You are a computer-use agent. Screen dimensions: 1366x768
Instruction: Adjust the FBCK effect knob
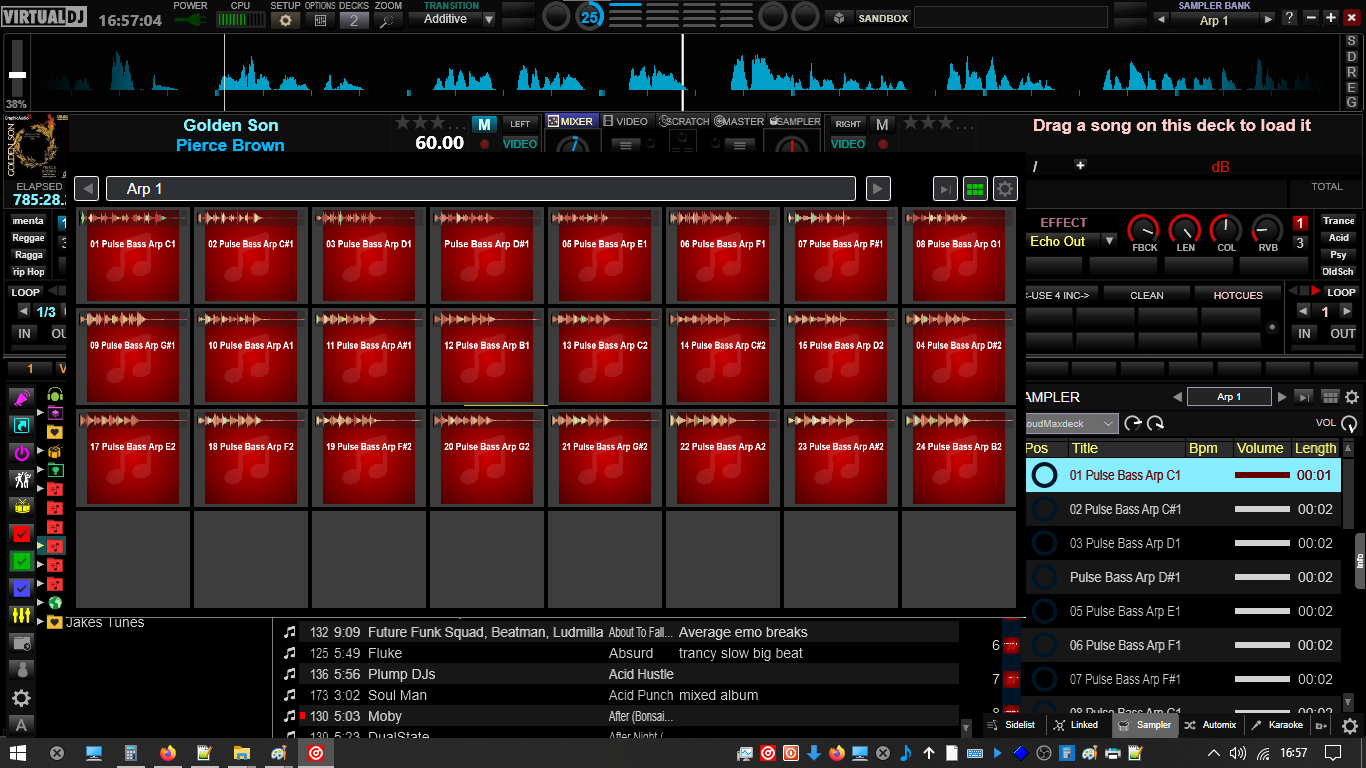[1144, 229]
